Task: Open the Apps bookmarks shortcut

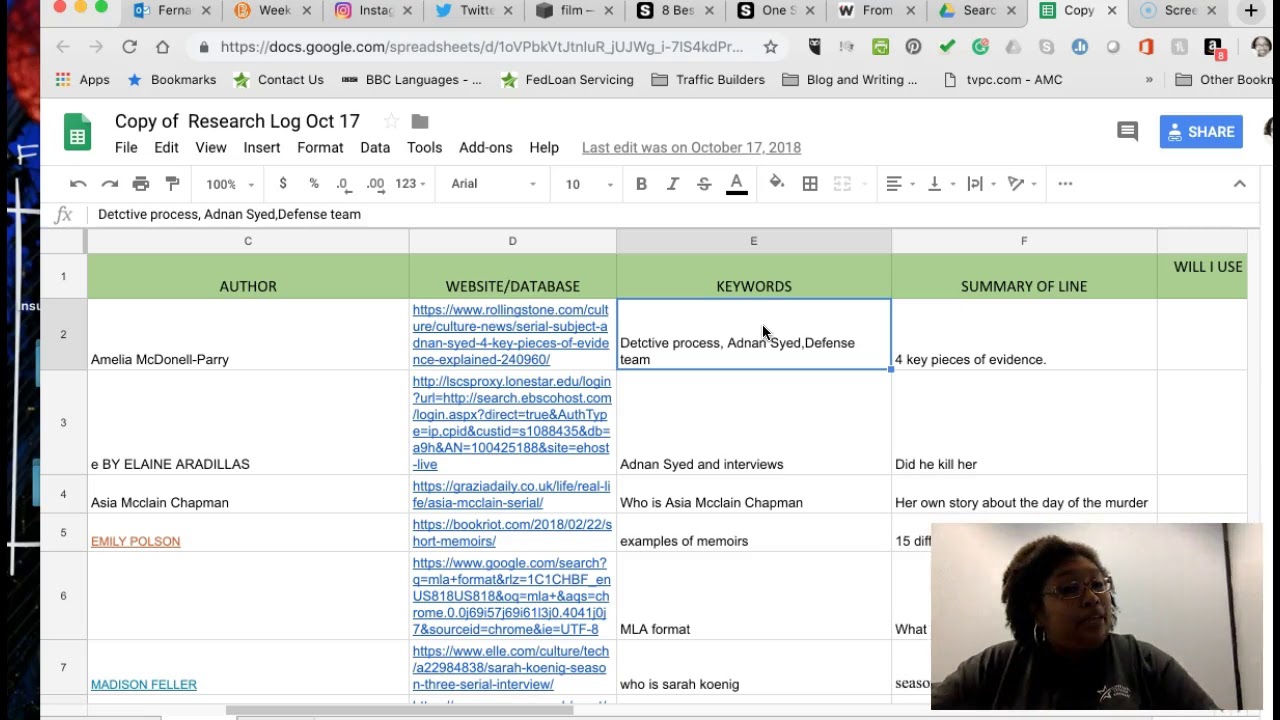Action: [x=83, y=80]
